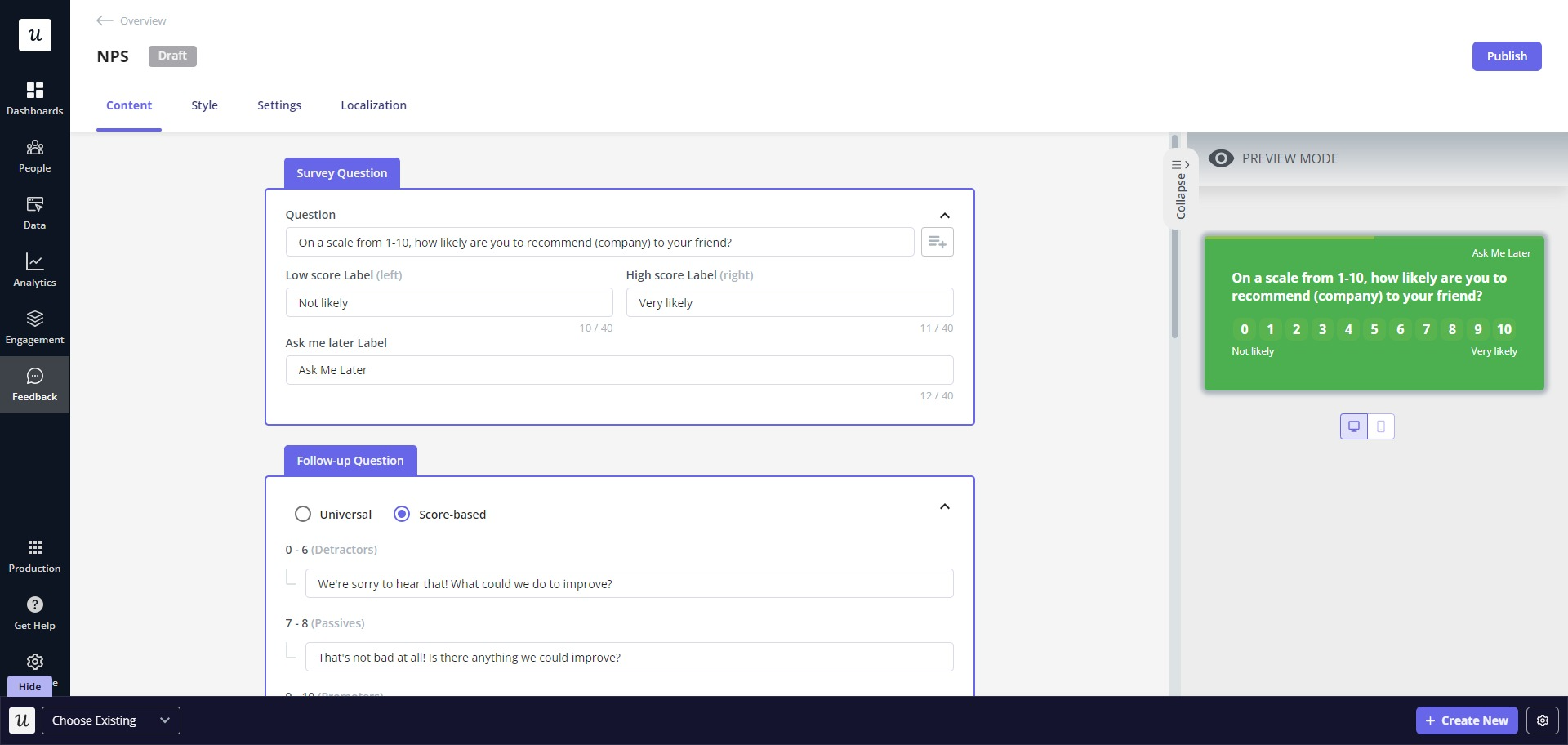Click the add attribute icon beside question
Viewport: 1568px width, 745px height.
click(937, 243)
